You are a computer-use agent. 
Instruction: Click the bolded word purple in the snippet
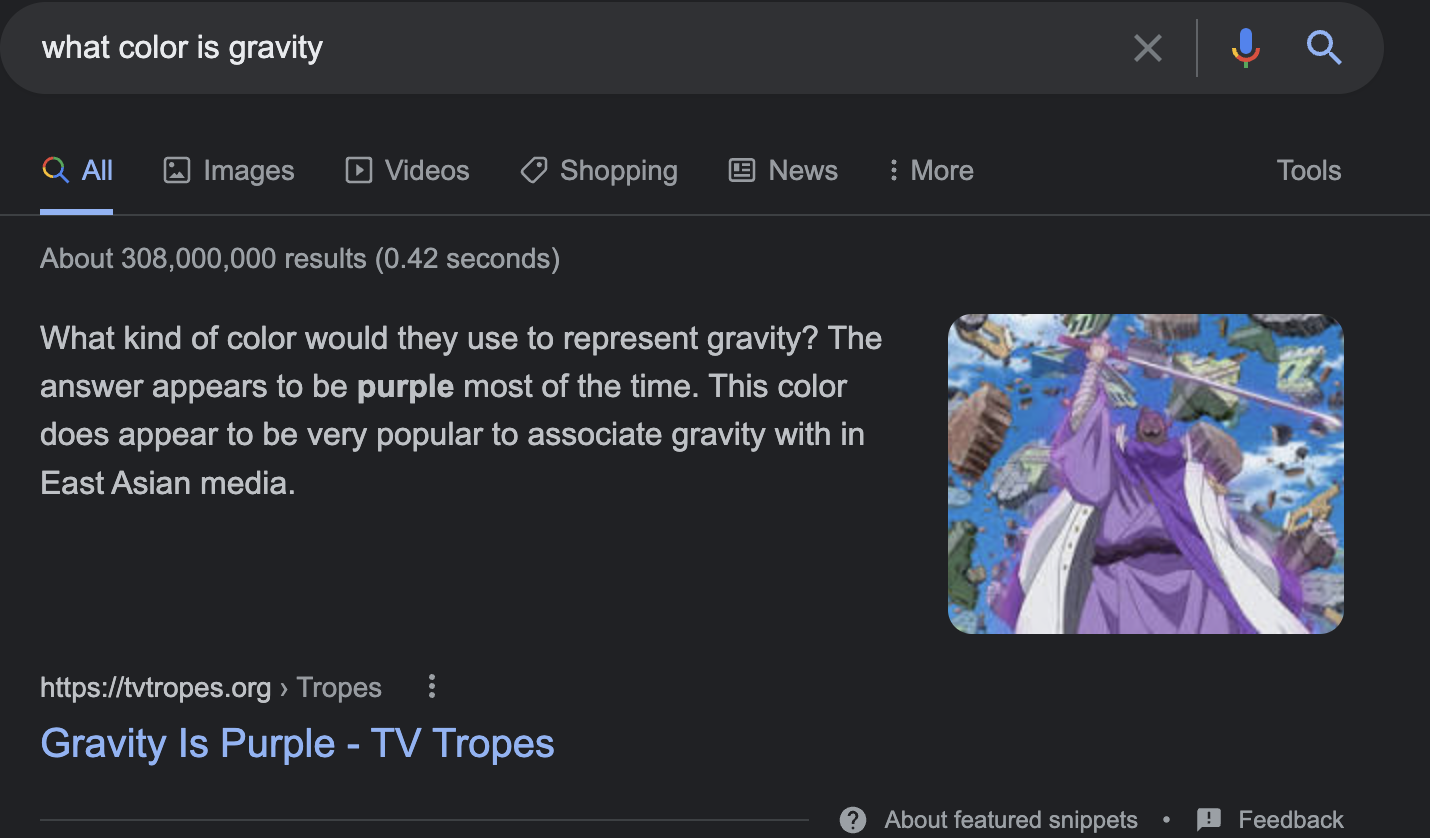(405, 386)
